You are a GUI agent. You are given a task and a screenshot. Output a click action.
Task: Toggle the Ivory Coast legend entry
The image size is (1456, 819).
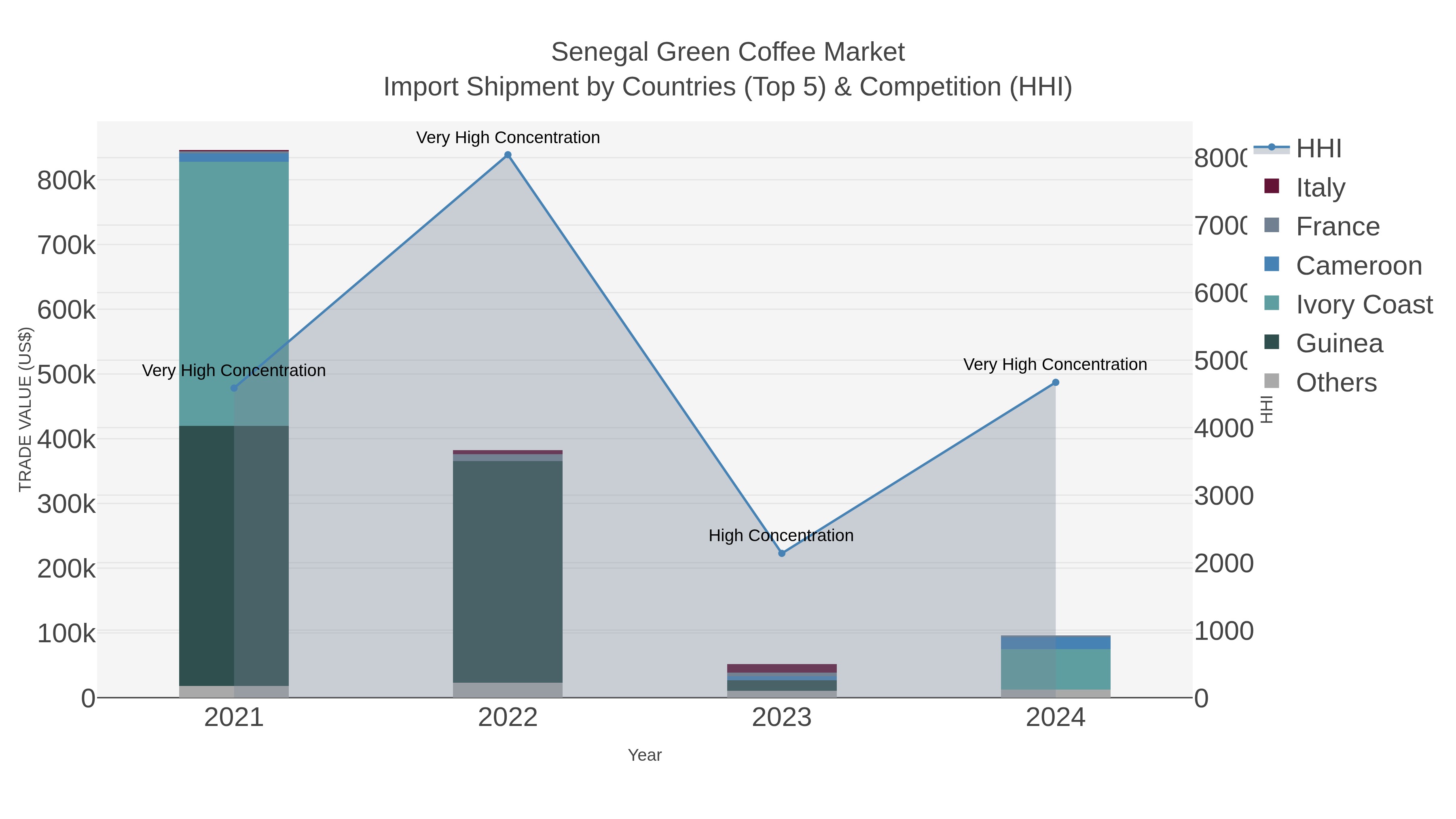(1348, 305)
